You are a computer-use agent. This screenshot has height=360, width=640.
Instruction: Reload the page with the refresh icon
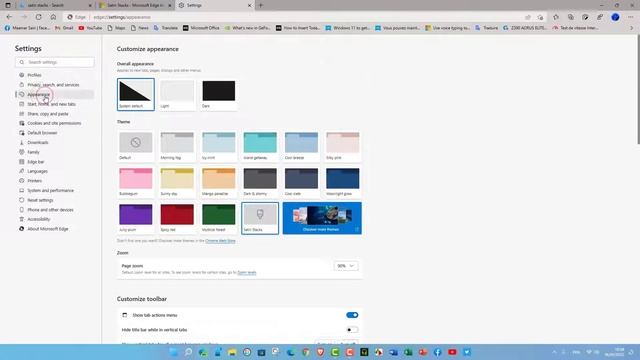tap(38, 17)
